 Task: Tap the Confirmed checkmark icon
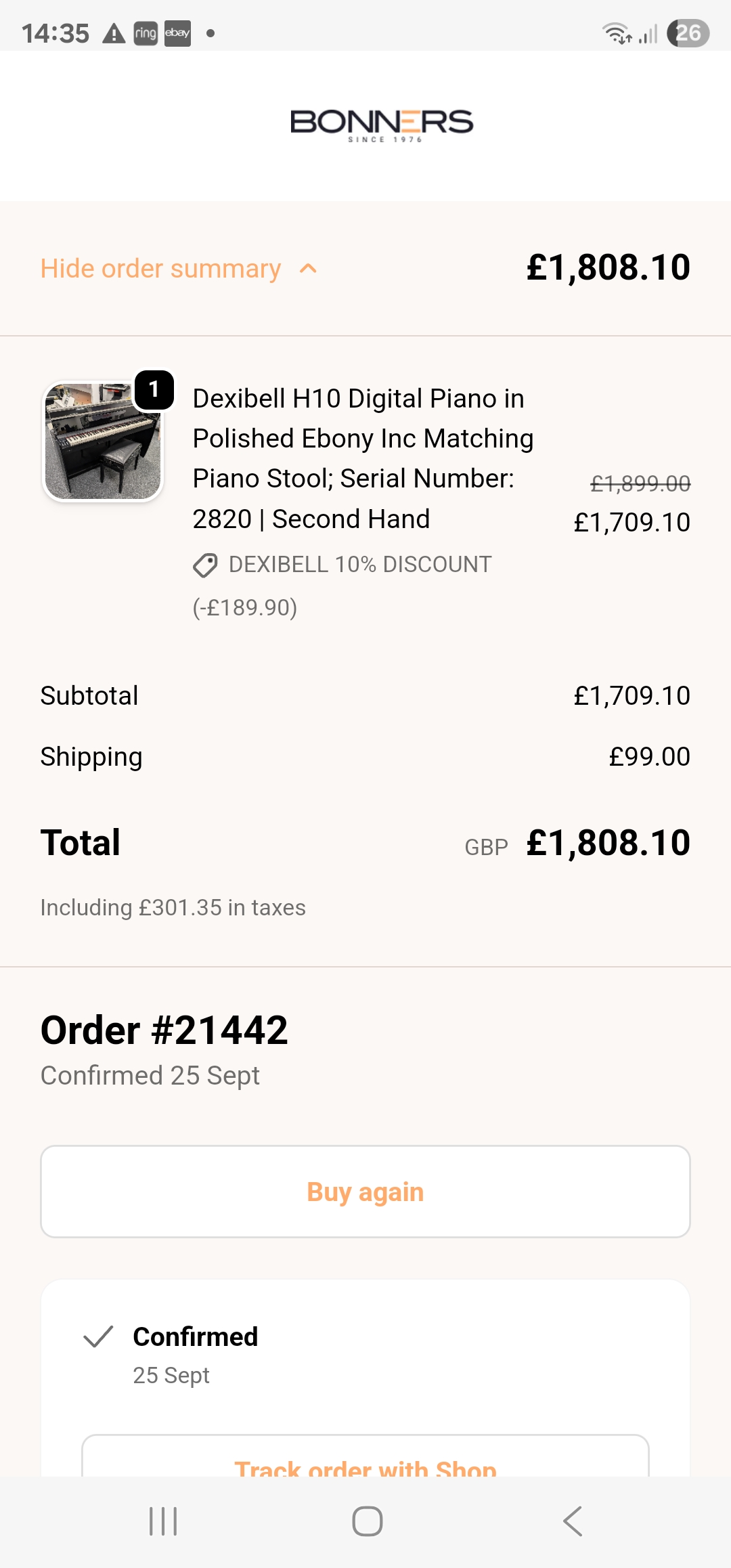[x=98, y=1336]
